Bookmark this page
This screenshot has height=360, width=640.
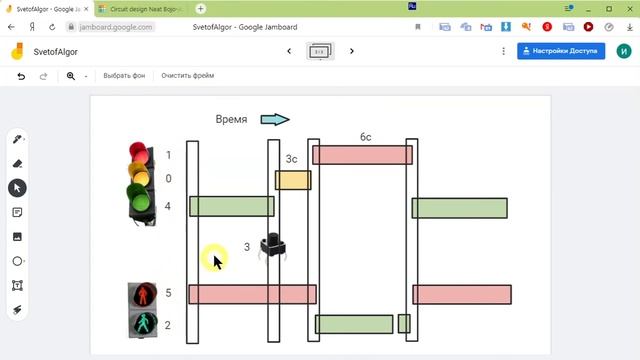pos(418,27)
